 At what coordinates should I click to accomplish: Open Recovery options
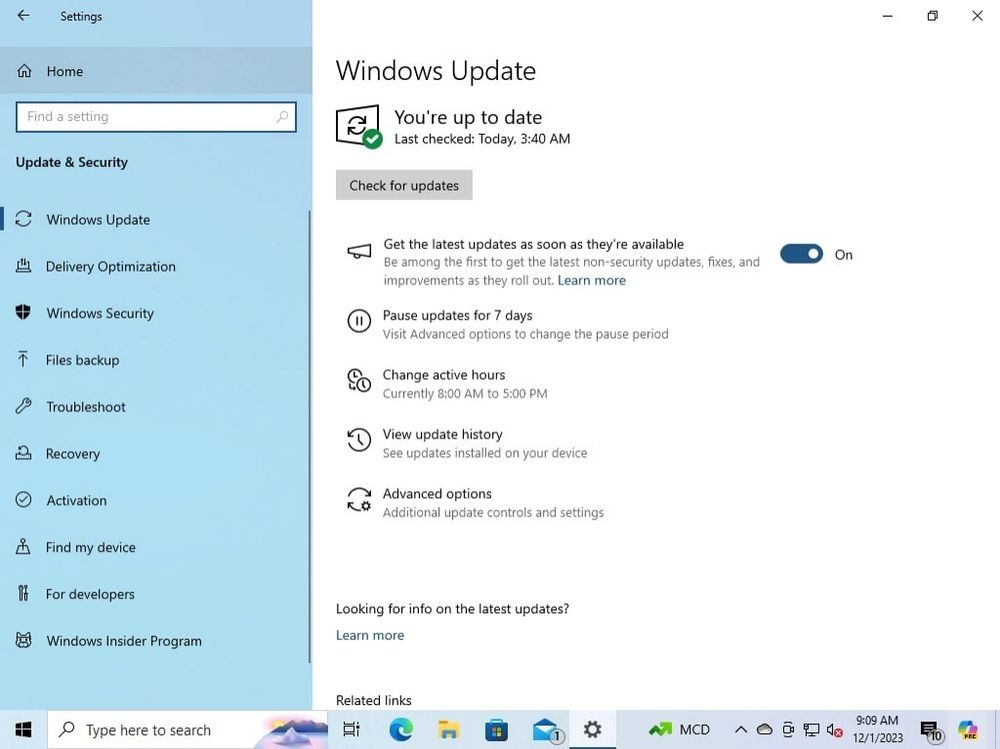coord(156,454)
